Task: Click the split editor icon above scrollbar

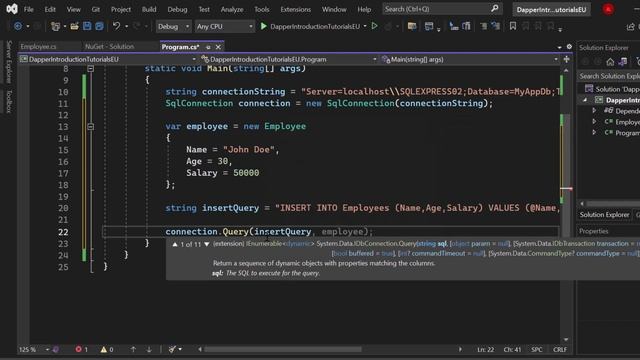Action: 567,59
